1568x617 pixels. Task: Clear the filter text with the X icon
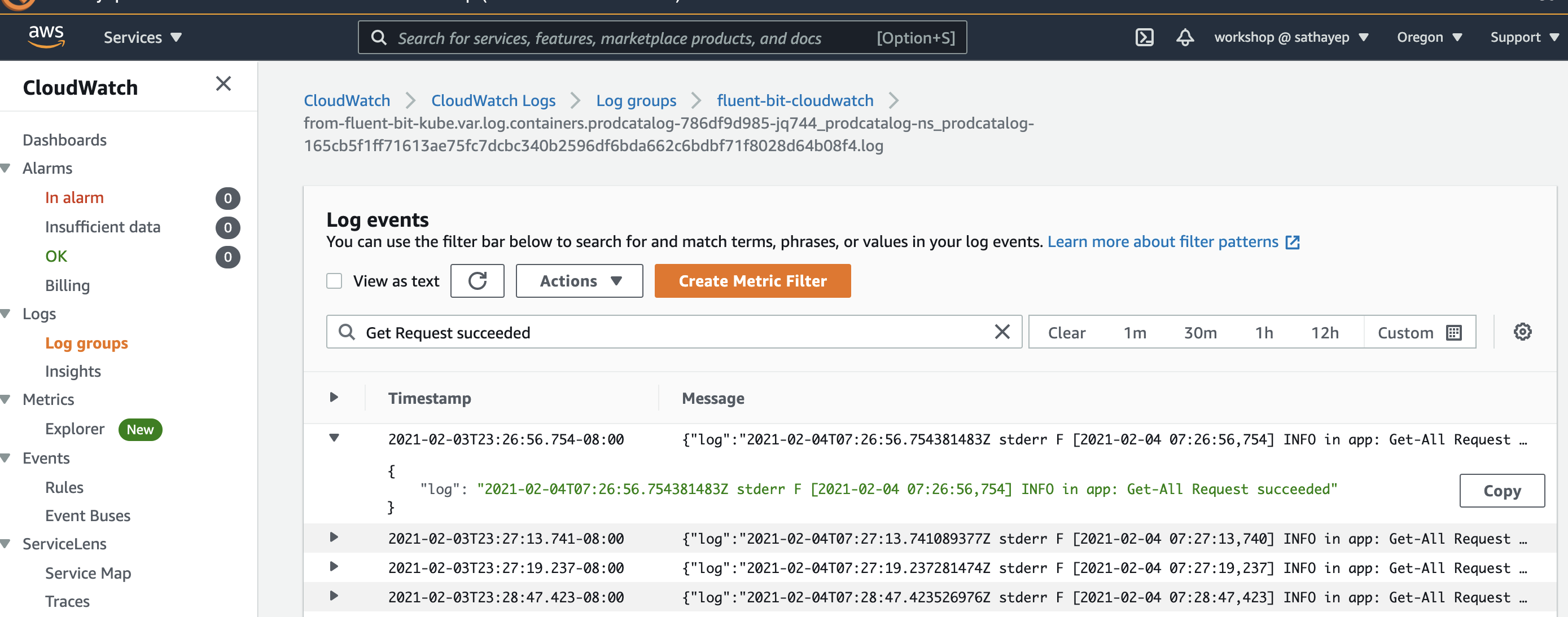pyautogui.click(x=1002, y=332)
